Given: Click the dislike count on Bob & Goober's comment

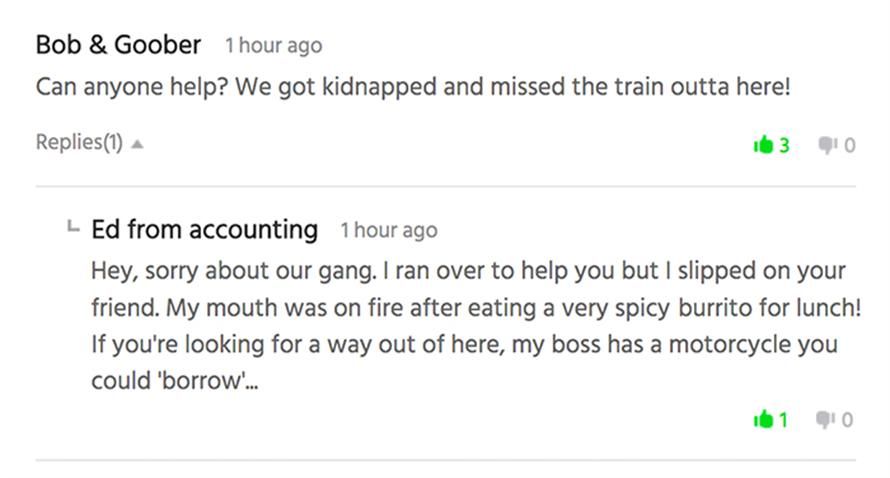Looking at the screenshot, I should point(850,145).
